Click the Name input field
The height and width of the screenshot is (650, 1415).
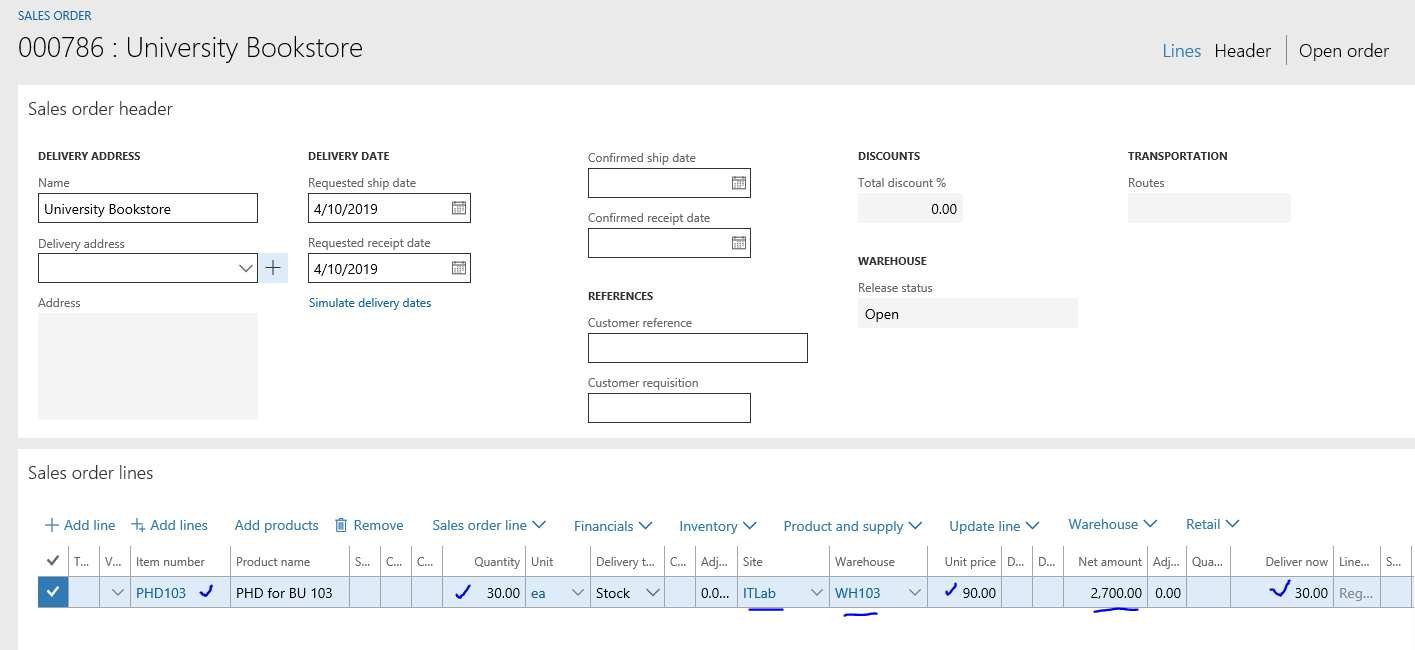tap(148, 209)
